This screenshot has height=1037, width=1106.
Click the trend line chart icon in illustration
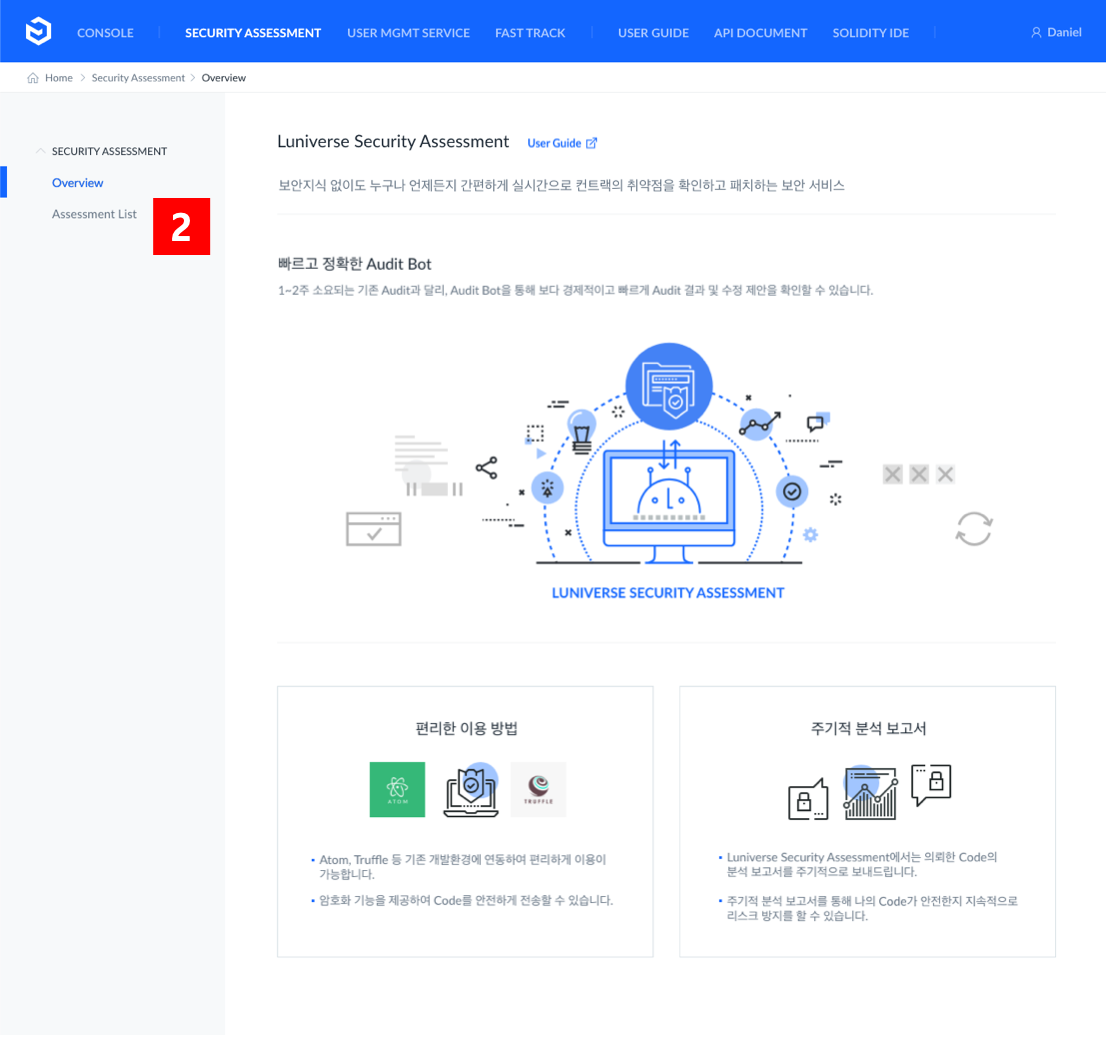pos(758,424)
